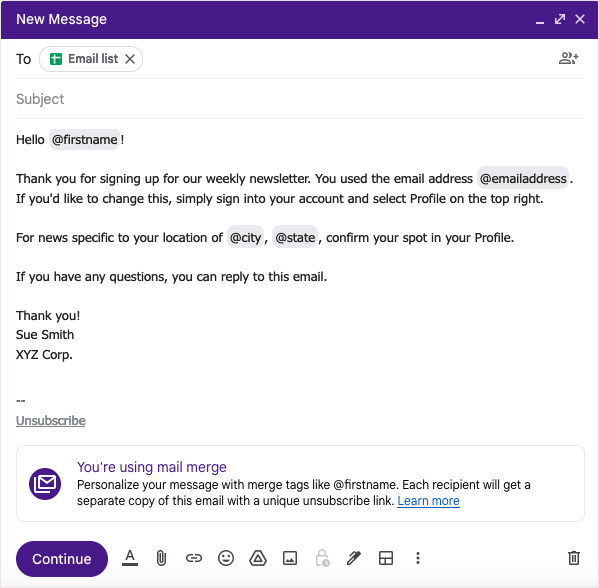The image size is (599, 588).
Task: Expand compose window to full screen
Action: click(x=560, y=19)
